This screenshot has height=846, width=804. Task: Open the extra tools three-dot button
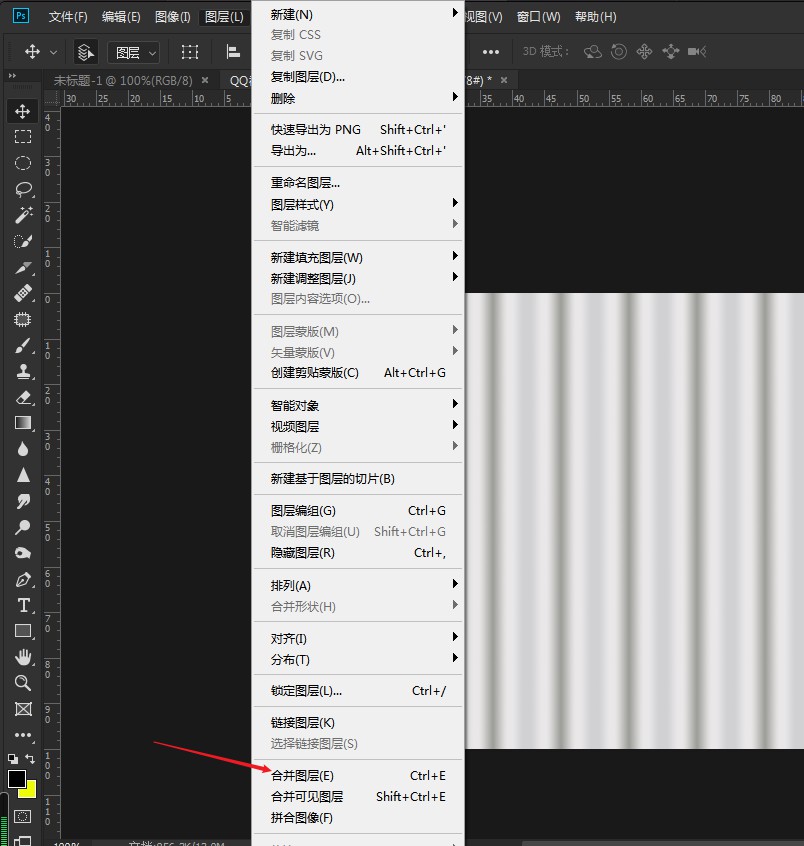(x=23, y=735)
